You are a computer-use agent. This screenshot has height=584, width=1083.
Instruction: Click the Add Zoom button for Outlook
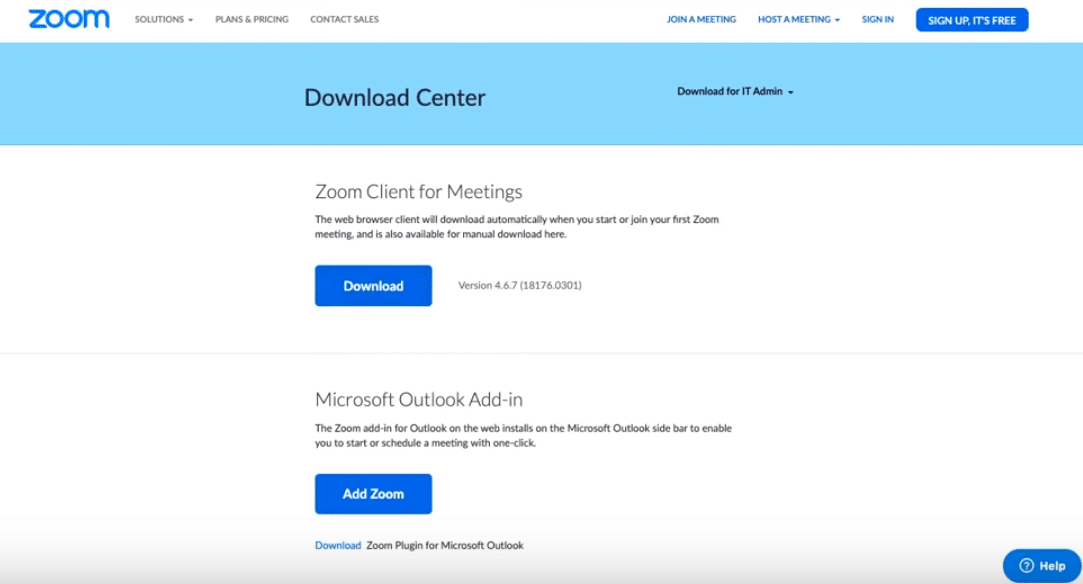click(373, 494)
